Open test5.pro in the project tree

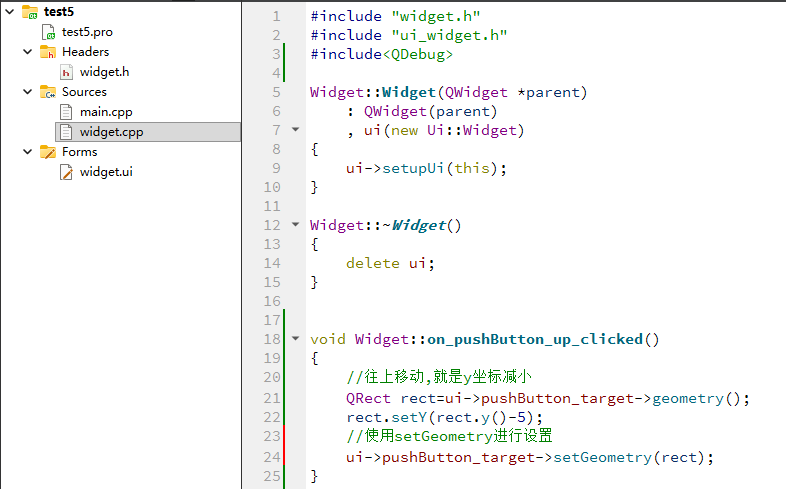coord(87,32)
